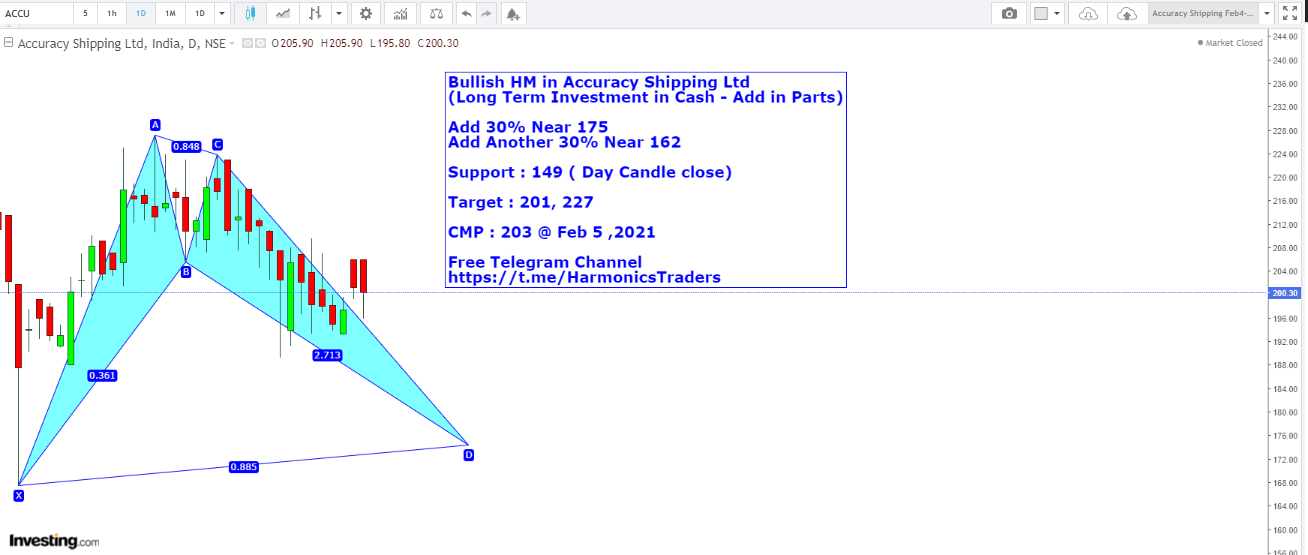Select the 1M interval

point(171,13)
